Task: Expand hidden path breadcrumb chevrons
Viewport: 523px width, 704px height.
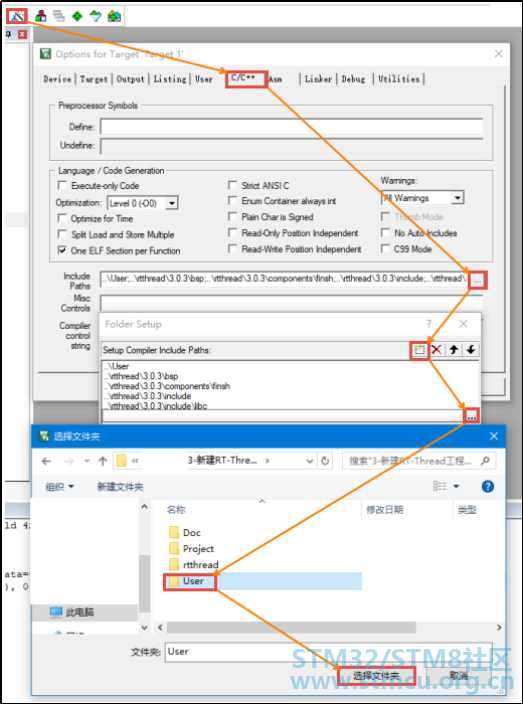Action: (134, 461)
